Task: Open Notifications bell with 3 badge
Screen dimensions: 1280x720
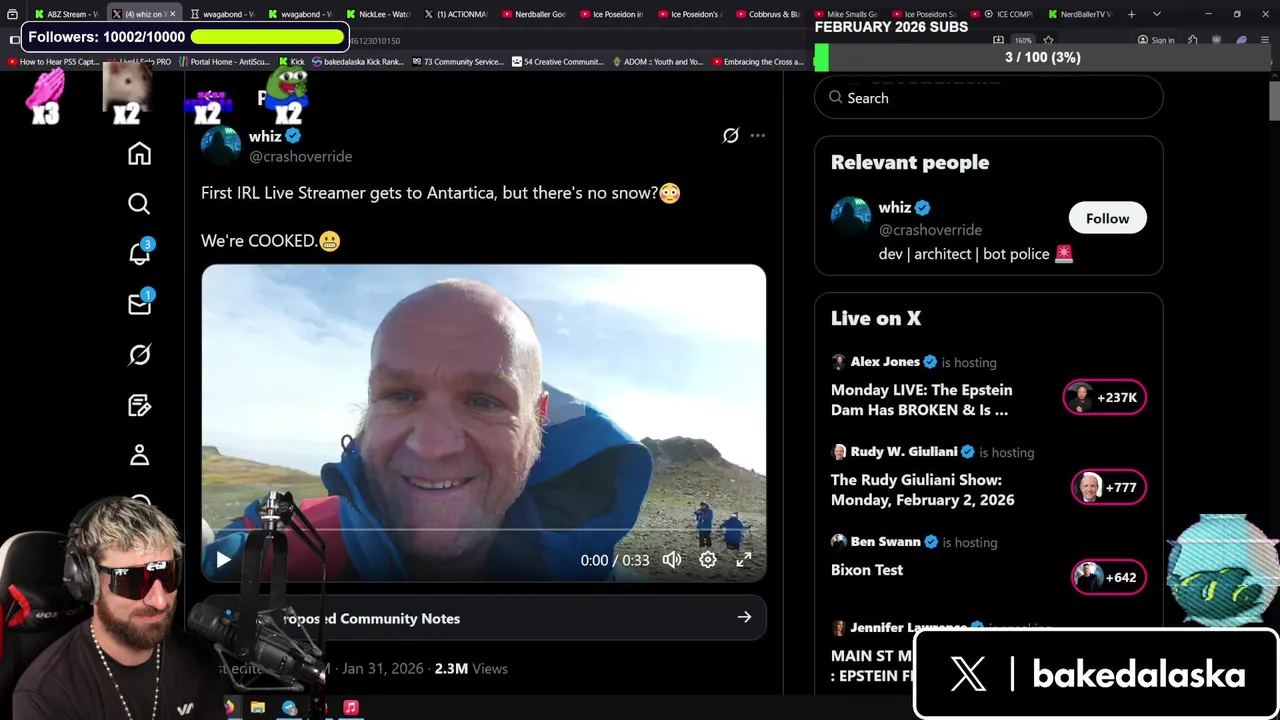Action: tap(139, 253)
